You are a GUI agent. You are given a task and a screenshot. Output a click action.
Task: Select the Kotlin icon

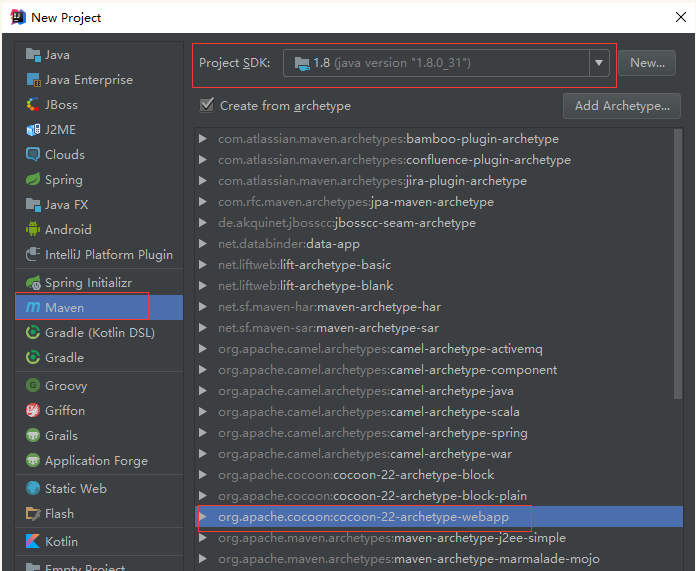[33, 541]
